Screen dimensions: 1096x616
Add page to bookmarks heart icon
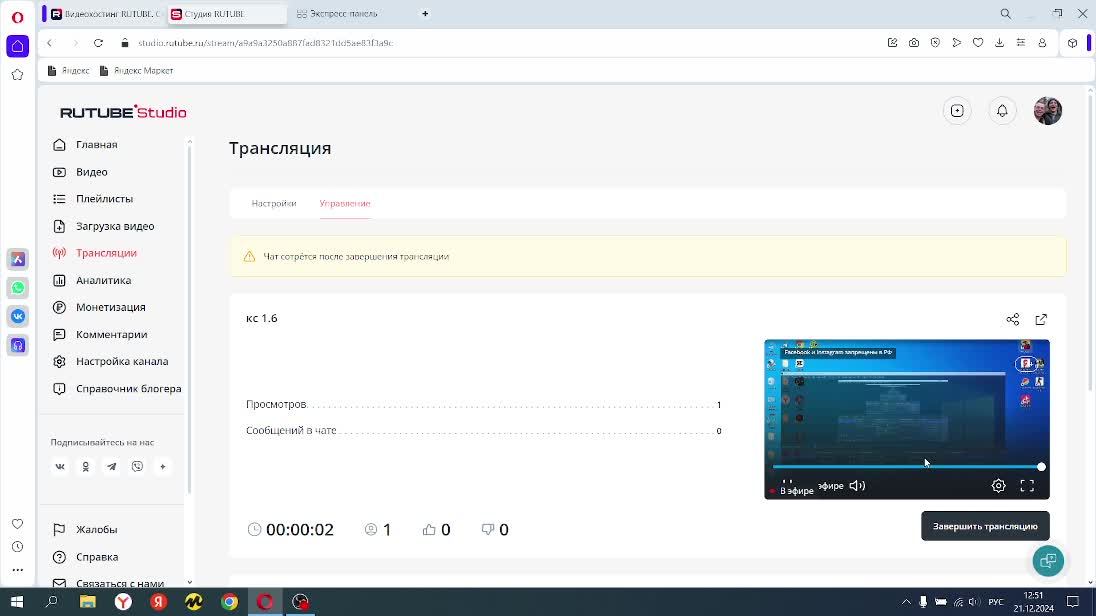click(978, 43)
